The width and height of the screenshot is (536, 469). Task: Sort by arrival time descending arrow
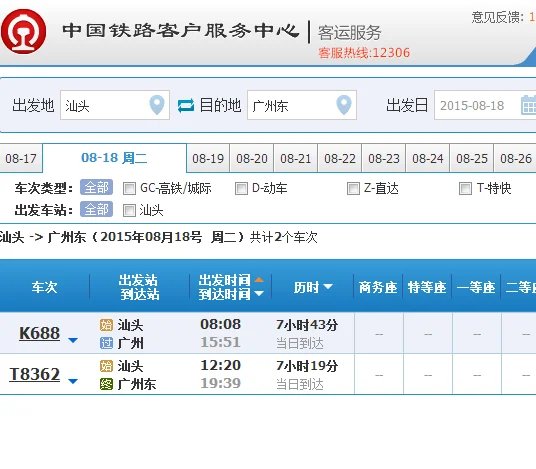coord(259,293)
